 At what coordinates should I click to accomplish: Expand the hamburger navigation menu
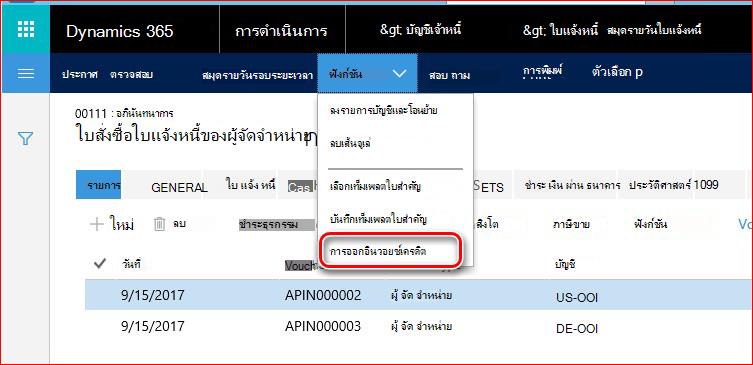pyautogui.click(x=25, y=73)
